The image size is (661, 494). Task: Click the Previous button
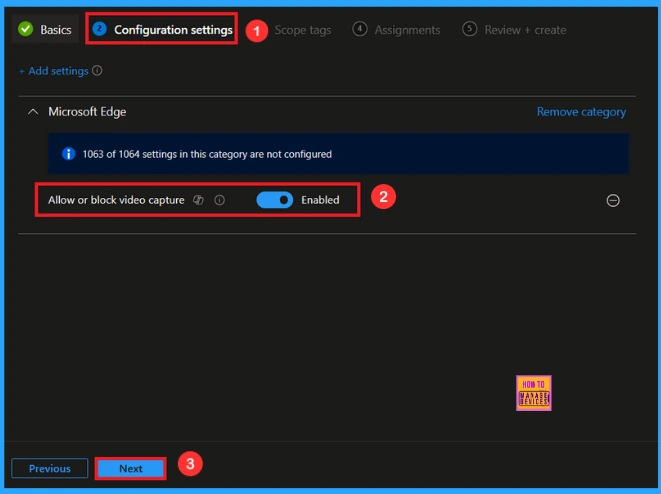[x=50, y=468]
